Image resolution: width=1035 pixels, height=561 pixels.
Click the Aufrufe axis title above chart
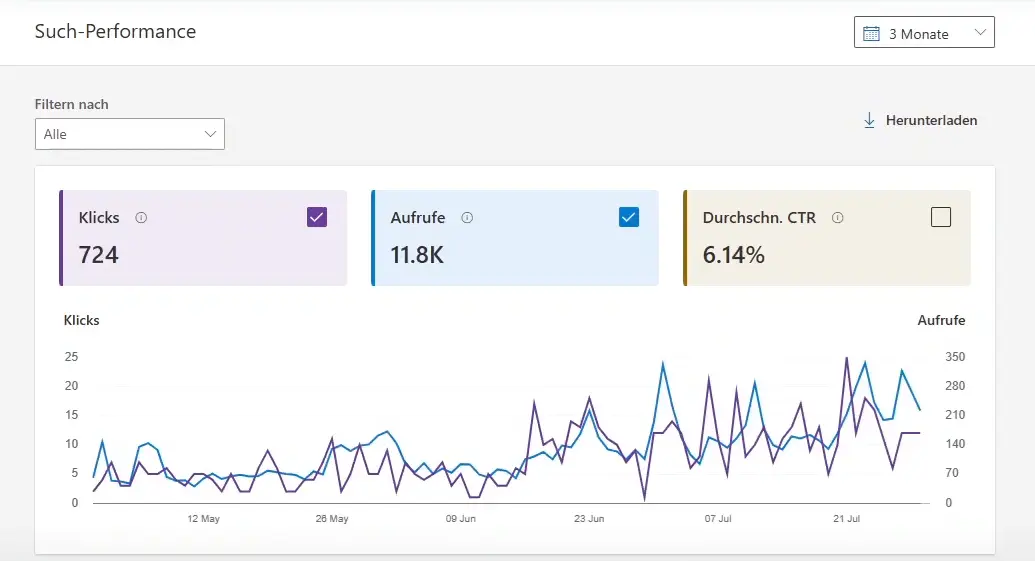click(x=941, y=320)
